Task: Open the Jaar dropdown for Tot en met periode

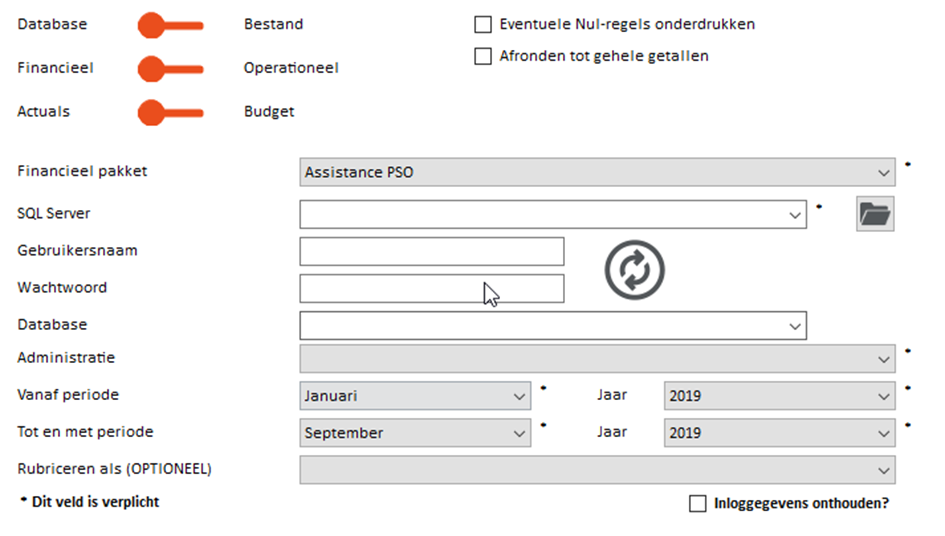Action: coord(780,433)
